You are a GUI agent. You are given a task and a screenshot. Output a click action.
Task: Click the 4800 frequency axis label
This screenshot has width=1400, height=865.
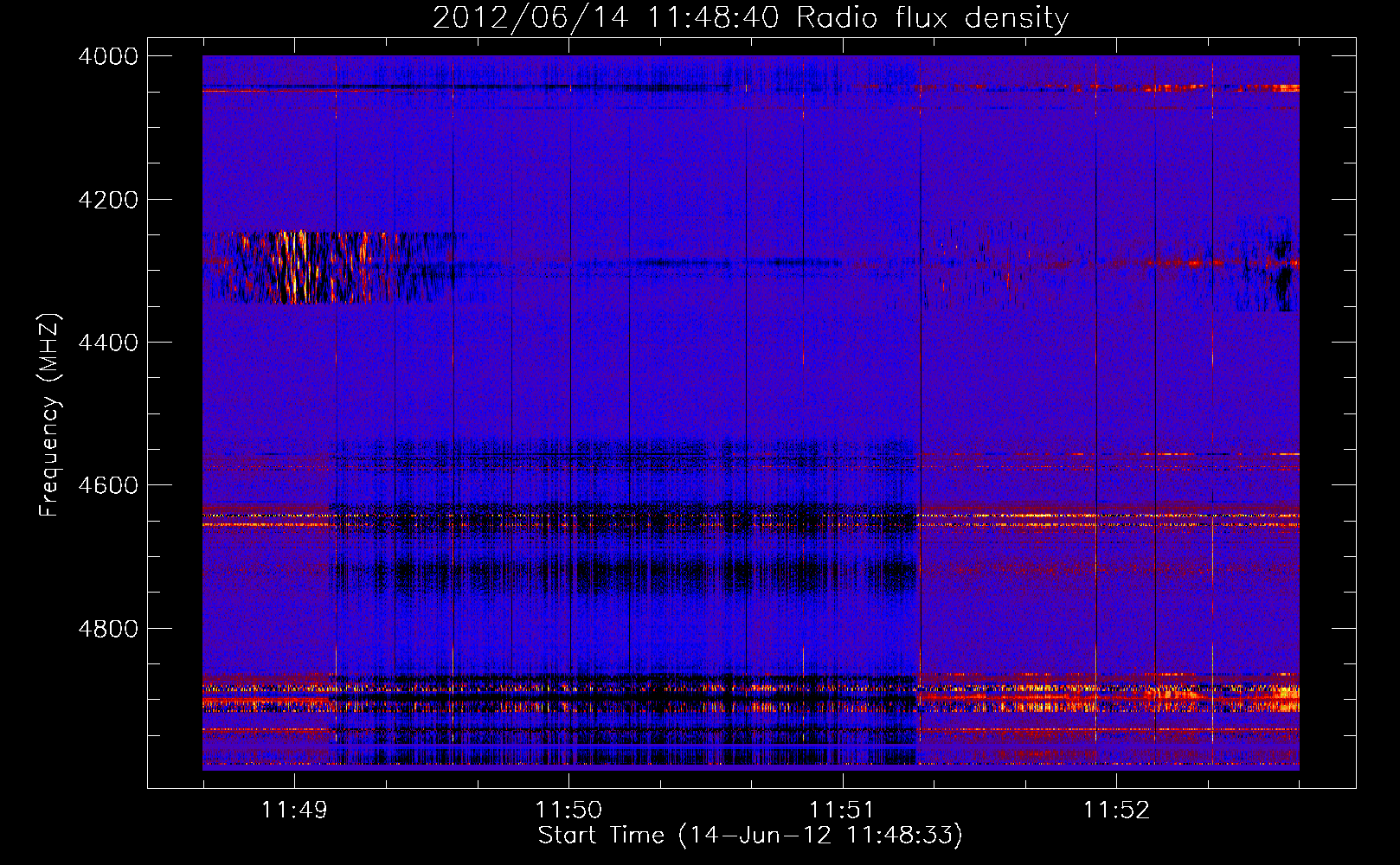pos(108,629)
